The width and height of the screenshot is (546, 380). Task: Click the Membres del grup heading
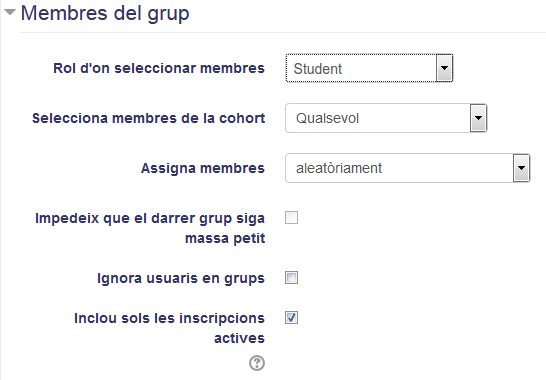coord(105,14)
